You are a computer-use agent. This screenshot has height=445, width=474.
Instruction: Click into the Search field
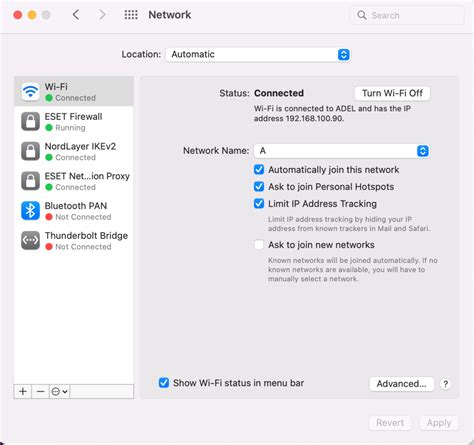click(x=407, y=15)
